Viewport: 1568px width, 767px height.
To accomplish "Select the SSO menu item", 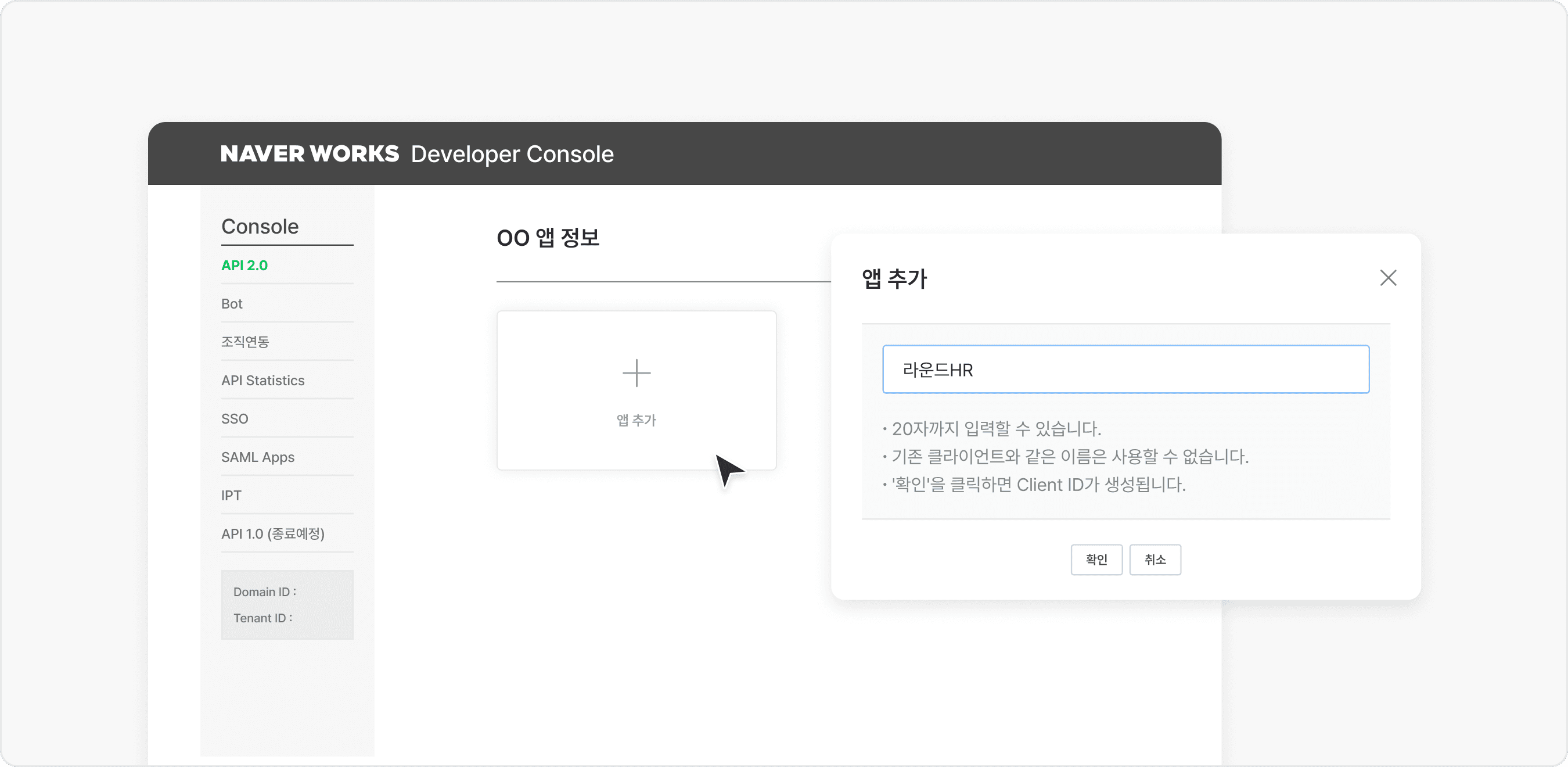I will [x=235, y=418].
